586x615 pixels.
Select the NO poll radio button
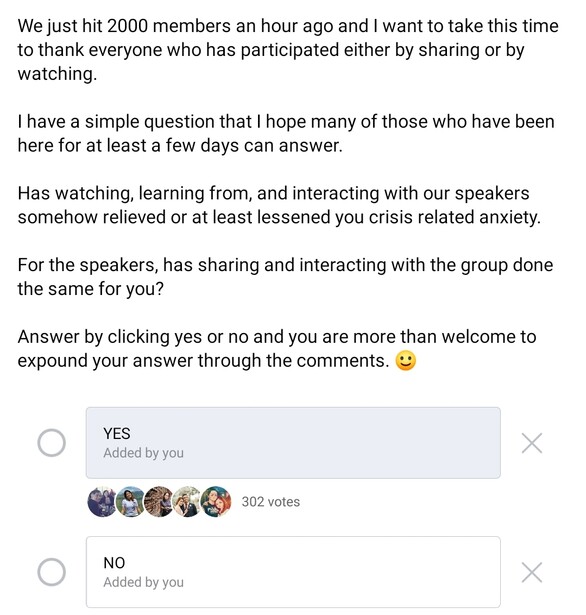(x=51, y=572)
